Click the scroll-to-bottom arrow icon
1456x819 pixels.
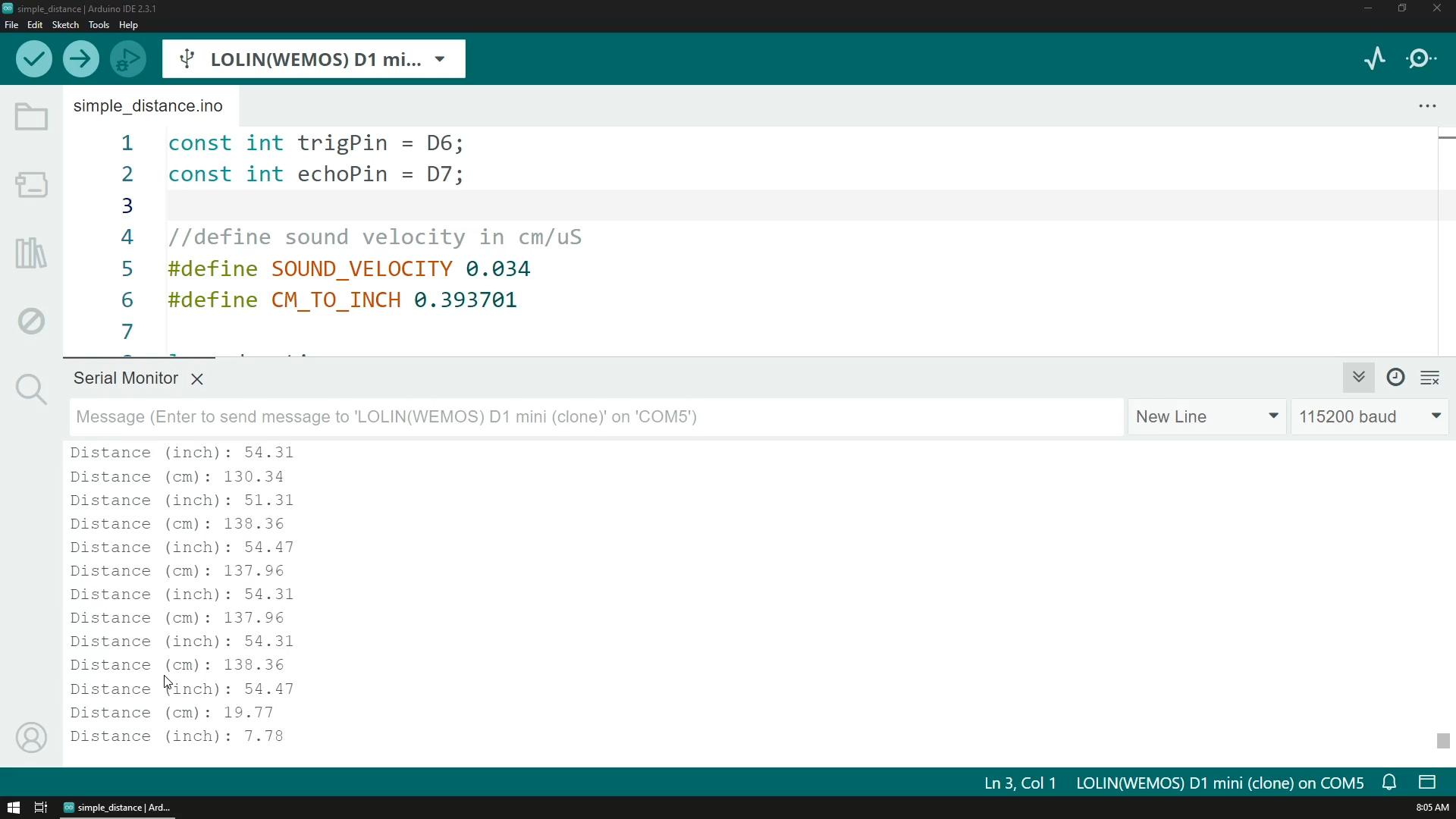[x=1360, y=378]
